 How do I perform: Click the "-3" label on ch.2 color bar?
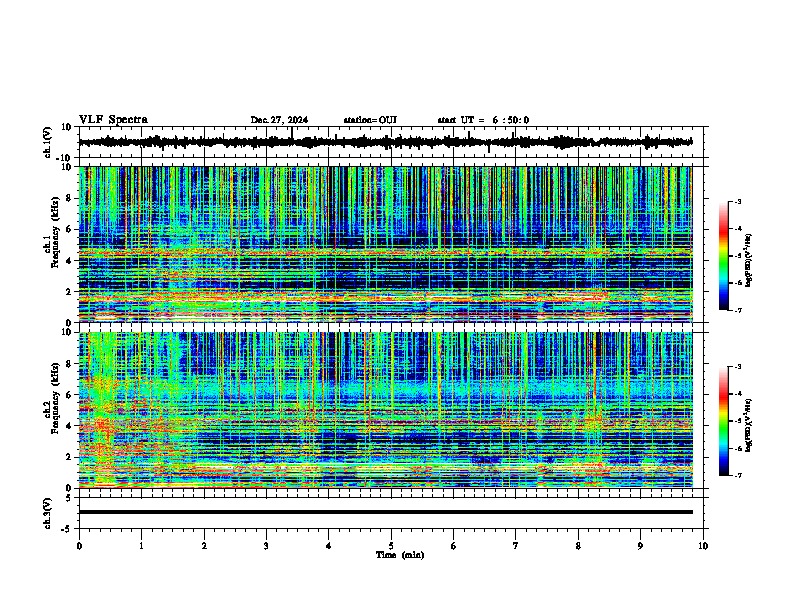pyautogui.click(x=738, y=367)
